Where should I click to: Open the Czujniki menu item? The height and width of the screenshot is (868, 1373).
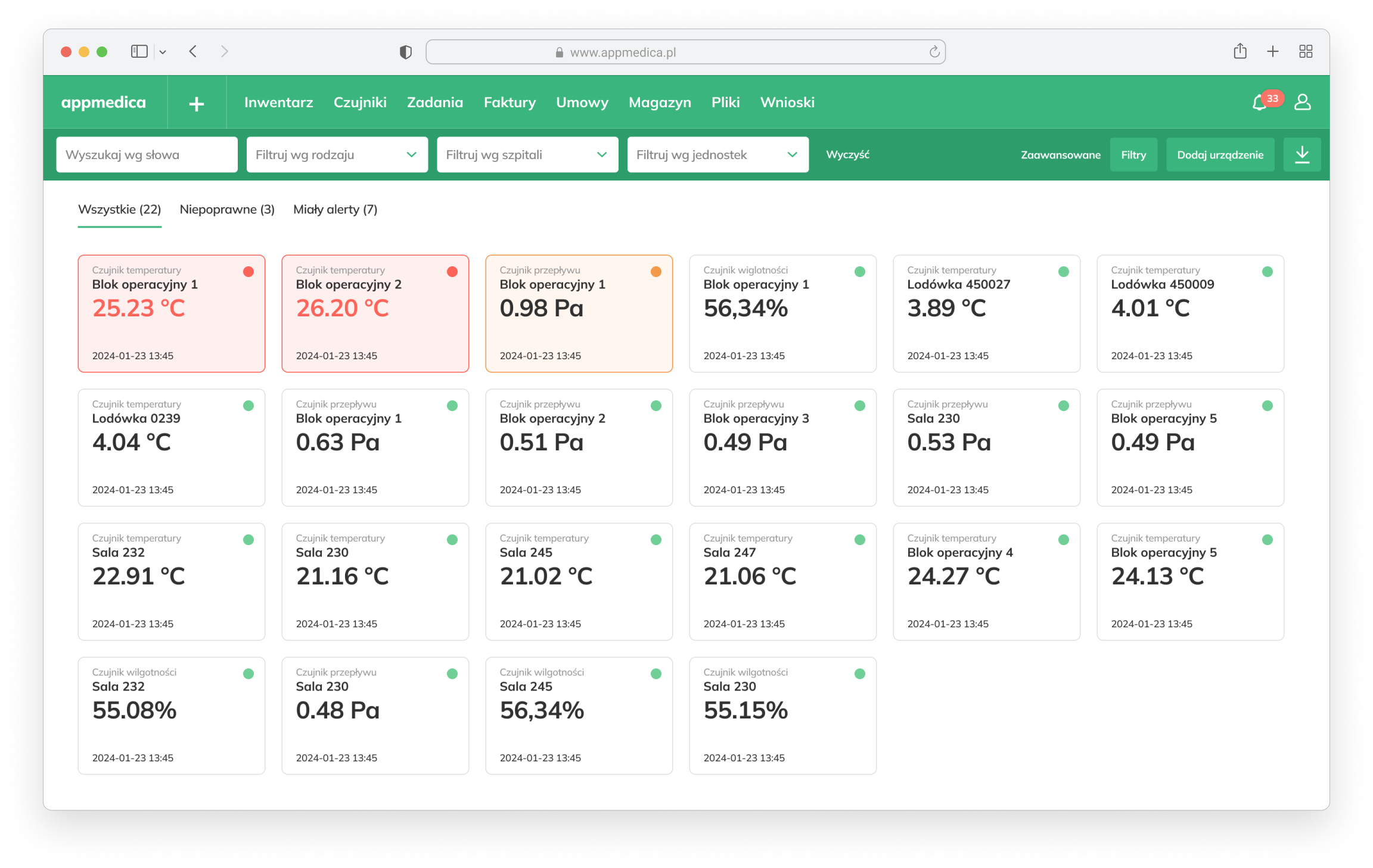pyautogui.click(x=360, y=102)
